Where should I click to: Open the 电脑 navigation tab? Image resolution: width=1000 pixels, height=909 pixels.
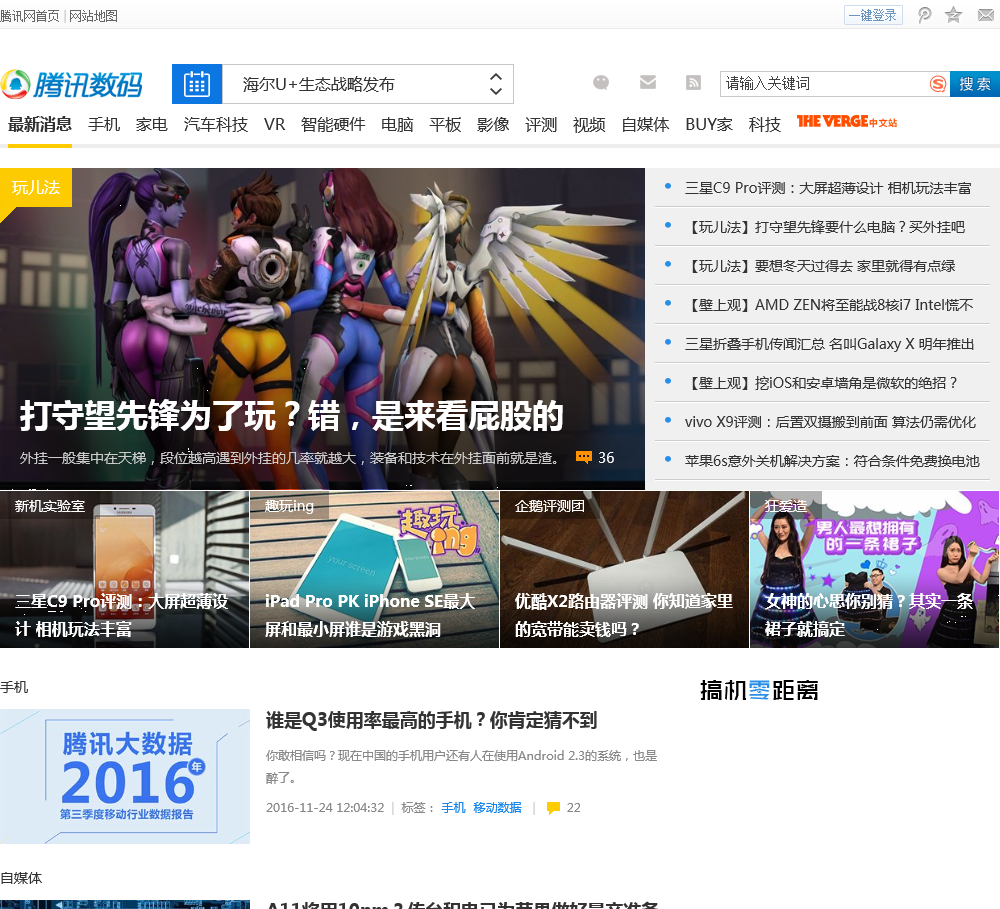[397, 125]
